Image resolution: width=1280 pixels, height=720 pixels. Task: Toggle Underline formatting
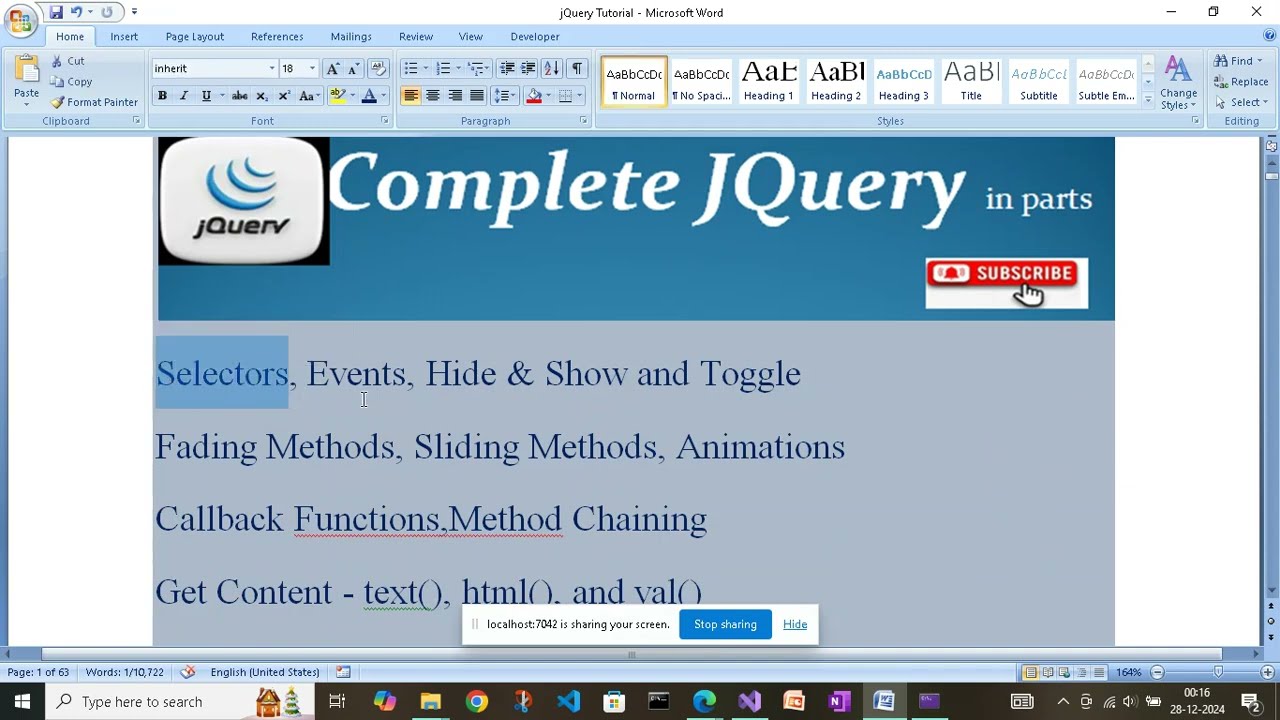(x=206, y=96)
